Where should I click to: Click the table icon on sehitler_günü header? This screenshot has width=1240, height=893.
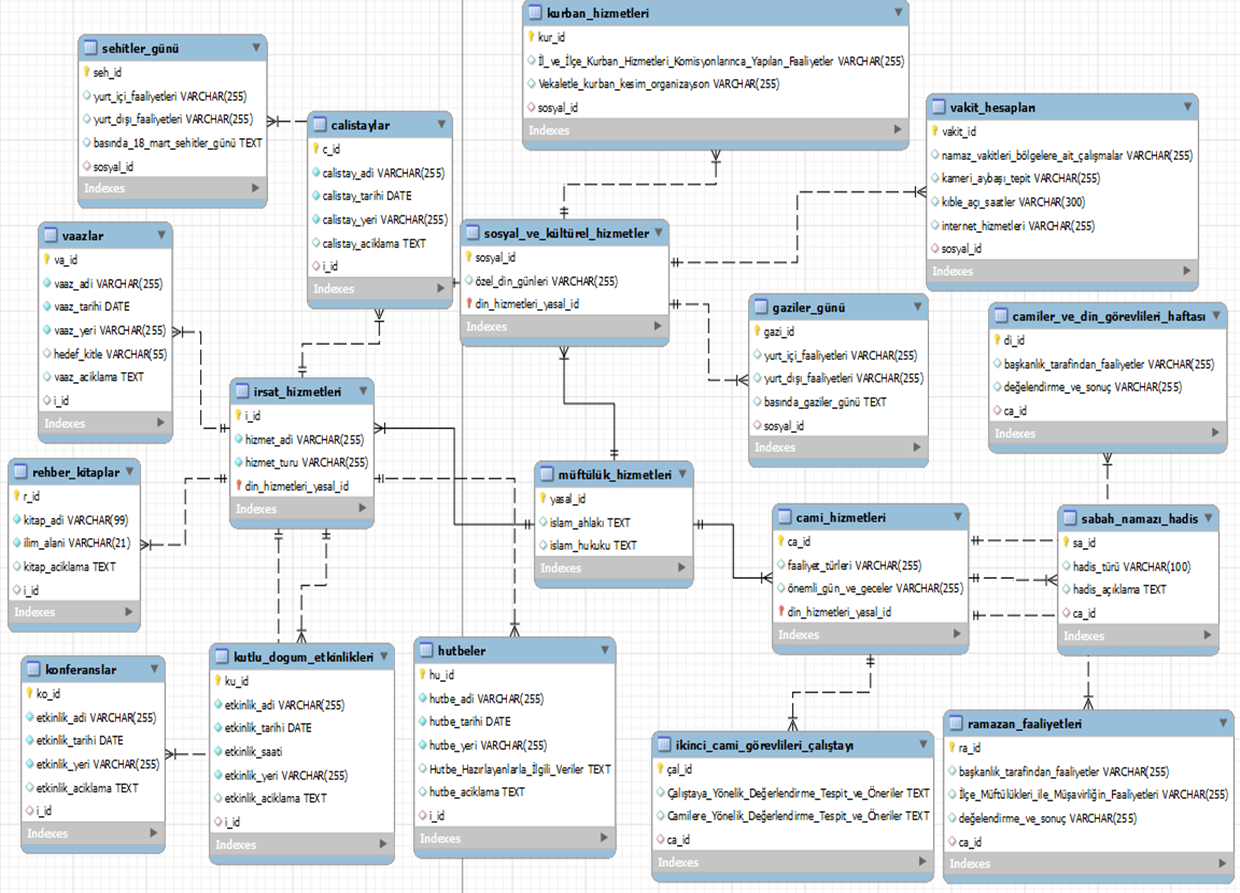[x=89, y=46]
